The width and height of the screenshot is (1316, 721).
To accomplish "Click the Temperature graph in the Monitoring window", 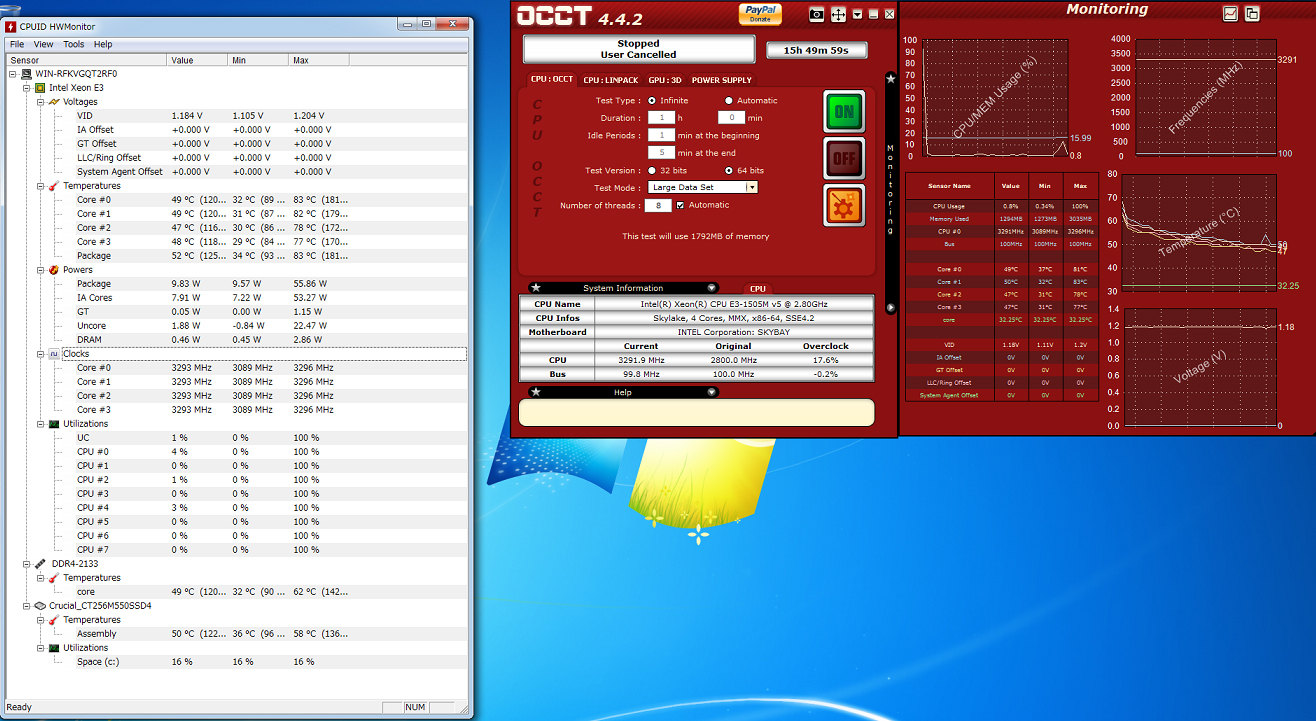I will point(1199,233).
